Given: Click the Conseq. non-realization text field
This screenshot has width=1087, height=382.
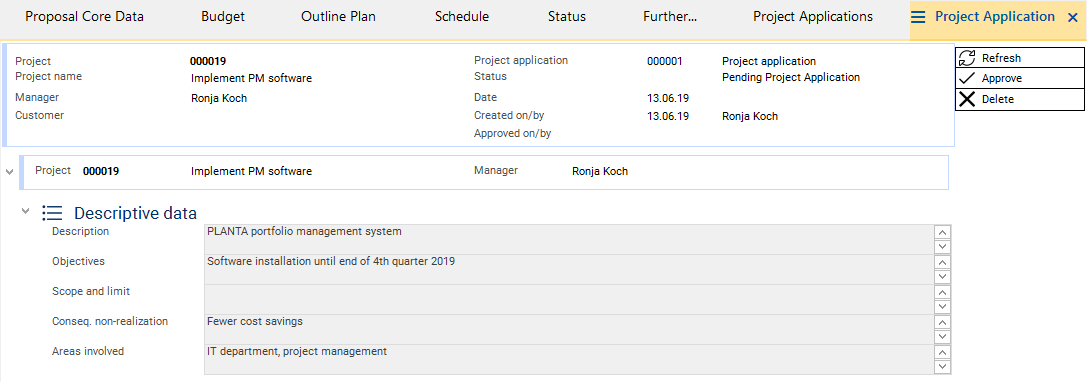Looking at the screenshot, I should tap(569, 329).
